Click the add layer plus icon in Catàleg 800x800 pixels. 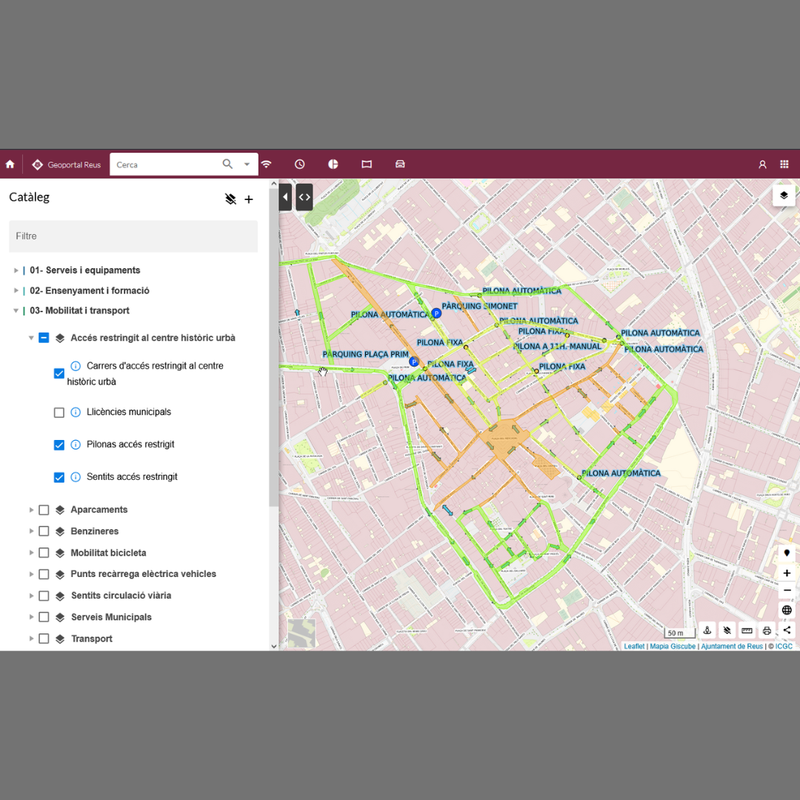249,199
